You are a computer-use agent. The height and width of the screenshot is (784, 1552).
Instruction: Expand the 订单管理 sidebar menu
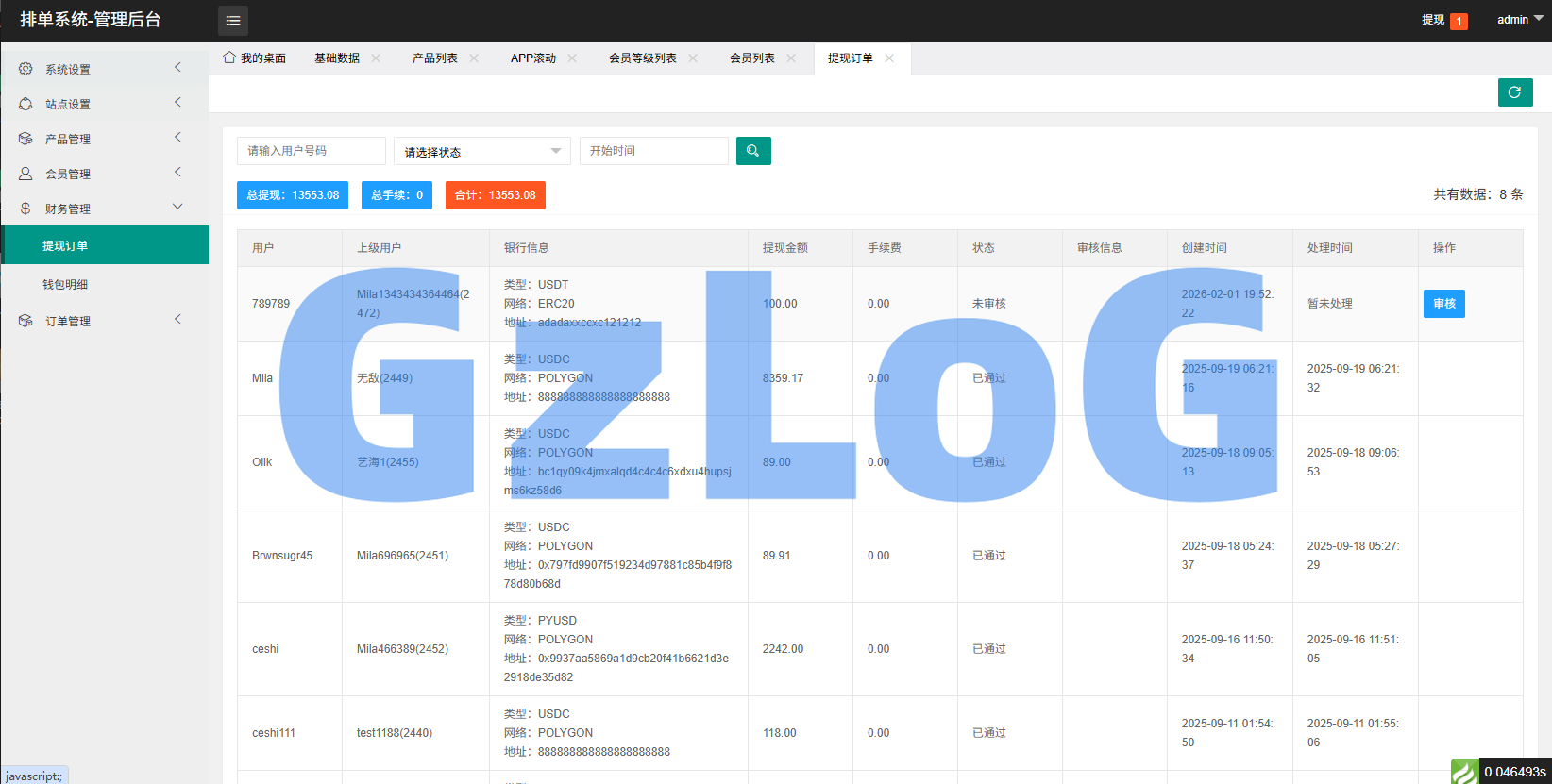point(104,321)
